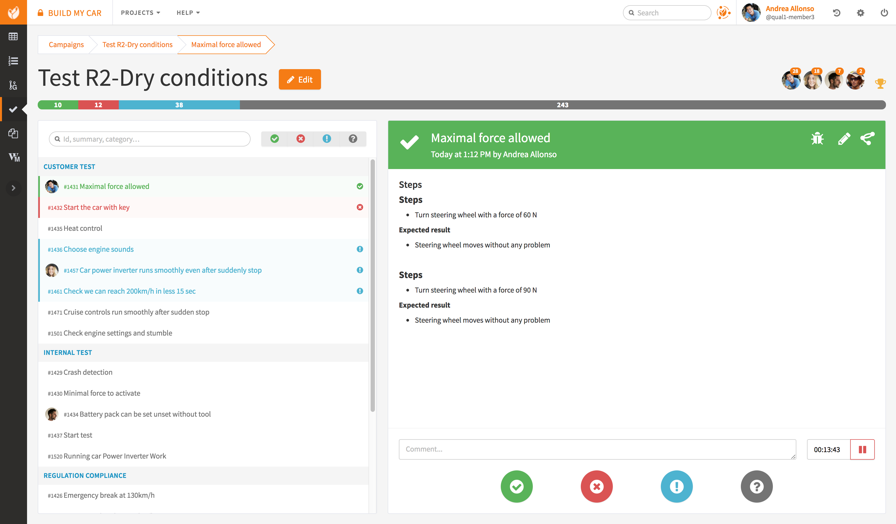Click the grey not-run progress segment 243

563,105
